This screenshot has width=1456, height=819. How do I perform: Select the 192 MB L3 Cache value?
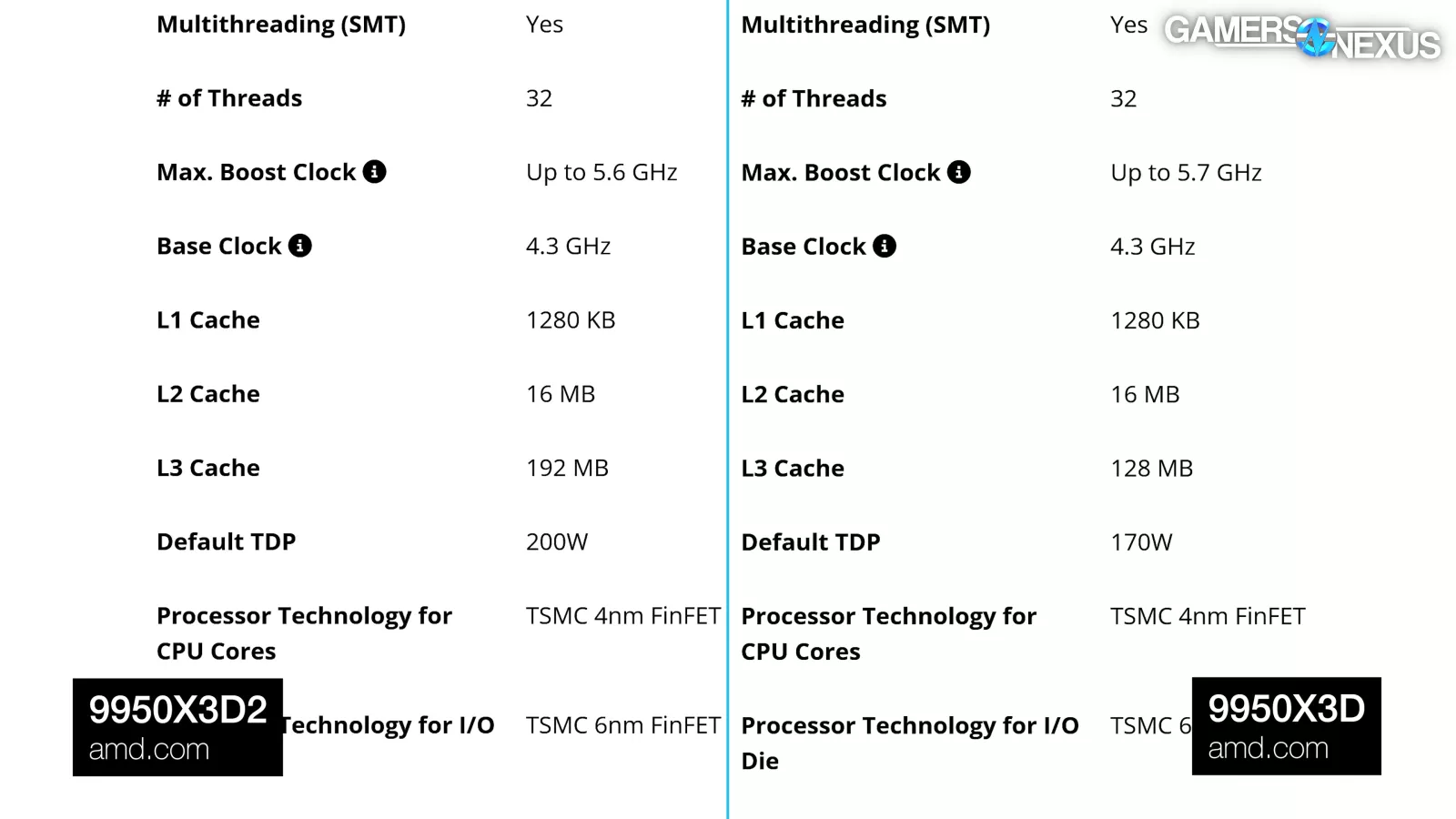[567, 468]
